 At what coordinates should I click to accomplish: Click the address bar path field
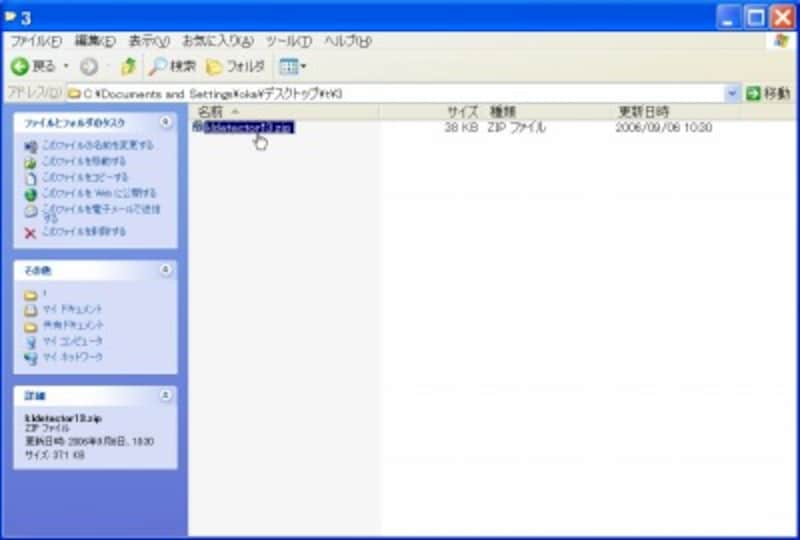pos(395,94)
